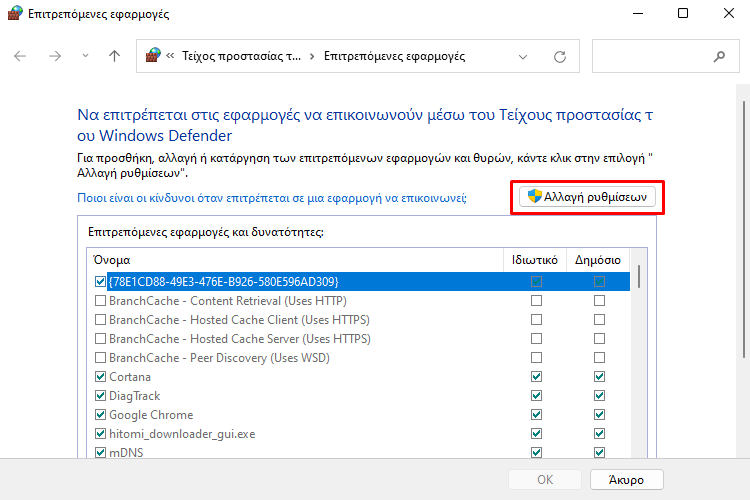Select the hitomi_downloader_gui.exe row
750x500 pixels.
359,434
